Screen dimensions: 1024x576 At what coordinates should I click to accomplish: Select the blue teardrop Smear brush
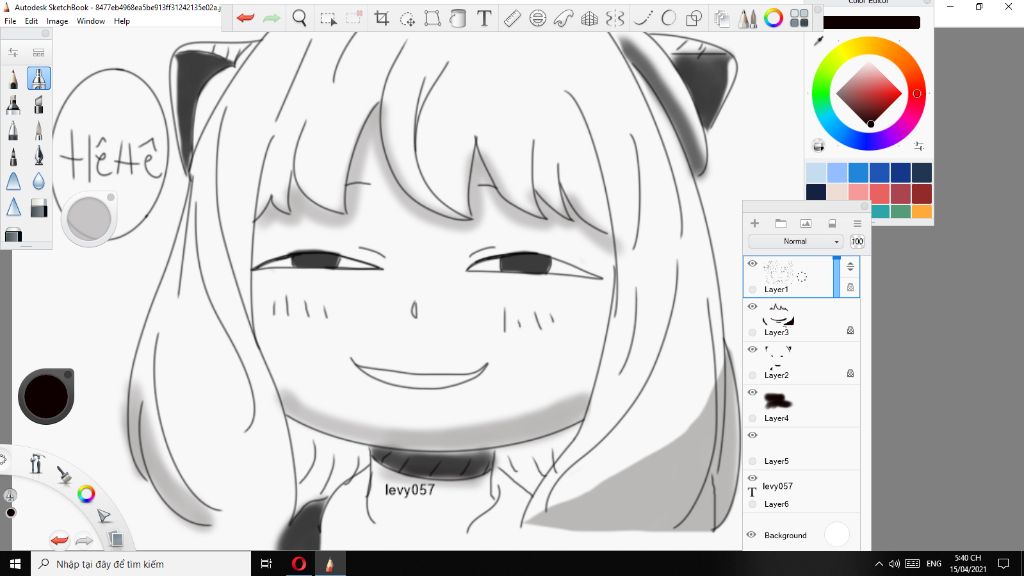tap(39, 182)
